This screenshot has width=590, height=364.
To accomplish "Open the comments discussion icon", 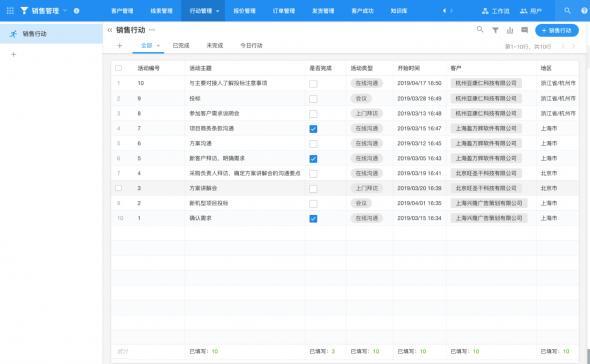I will [525, 30].
